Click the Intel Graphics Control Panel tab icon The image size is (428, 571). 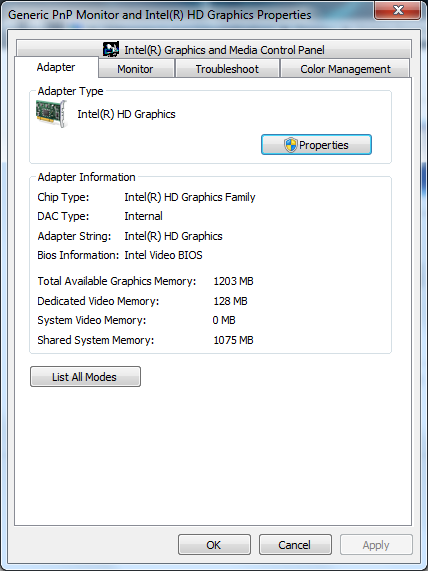[x=111, y=49]
